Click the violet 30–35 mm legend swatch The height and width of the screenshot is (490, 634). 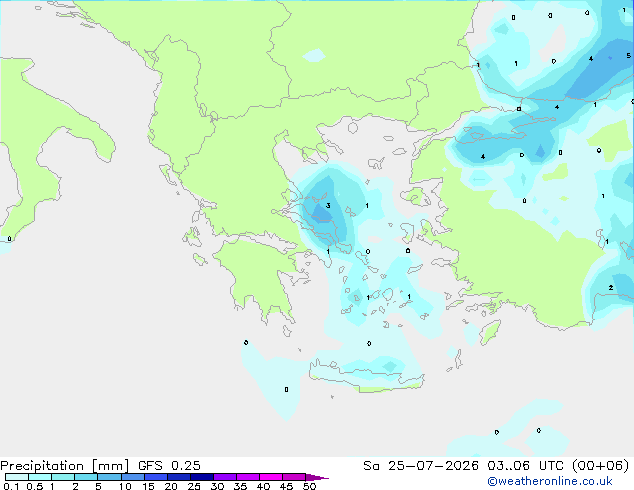225,477
